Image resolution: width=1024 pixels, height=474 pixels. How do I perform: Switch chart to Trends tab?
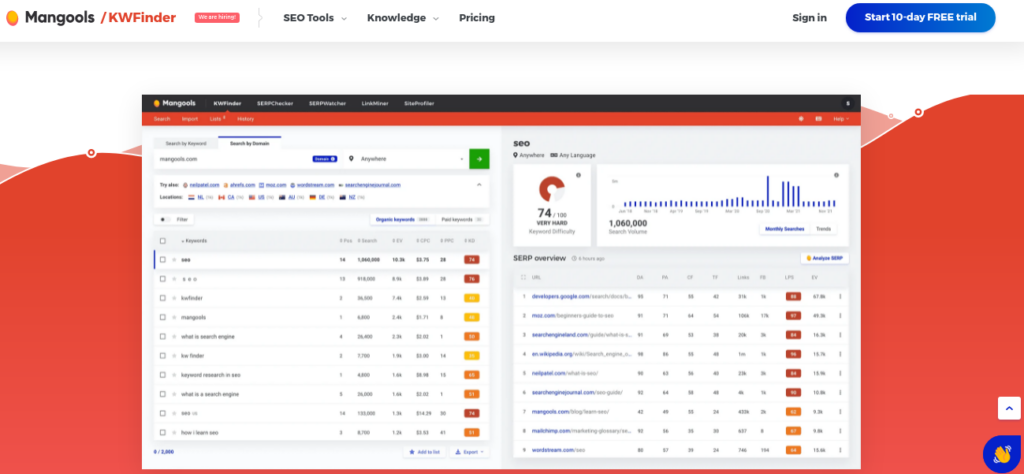[824, 229]
